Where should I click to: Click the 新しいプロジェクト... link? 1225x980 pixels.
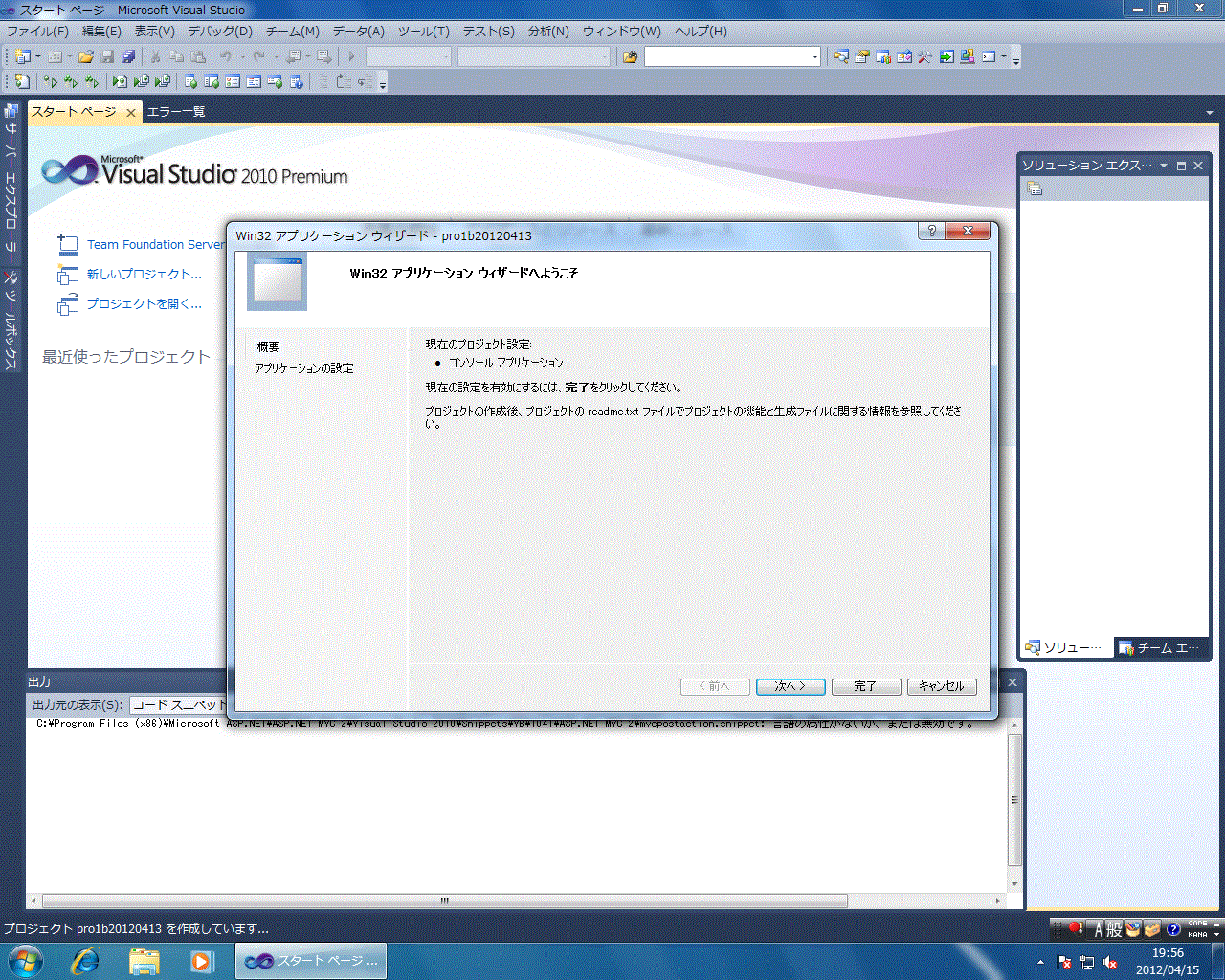(x=145, y=274)
